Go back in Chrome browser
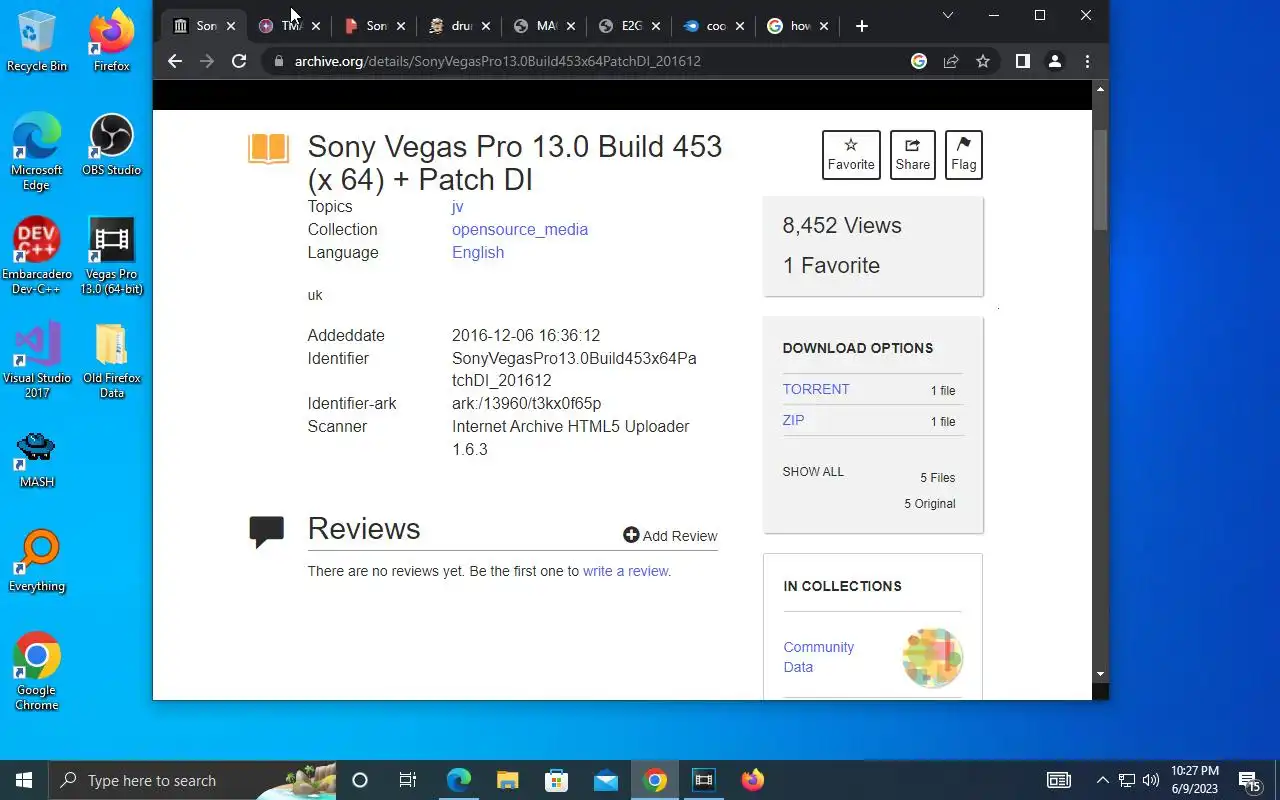1280x800 pixels. coord(175,61)
